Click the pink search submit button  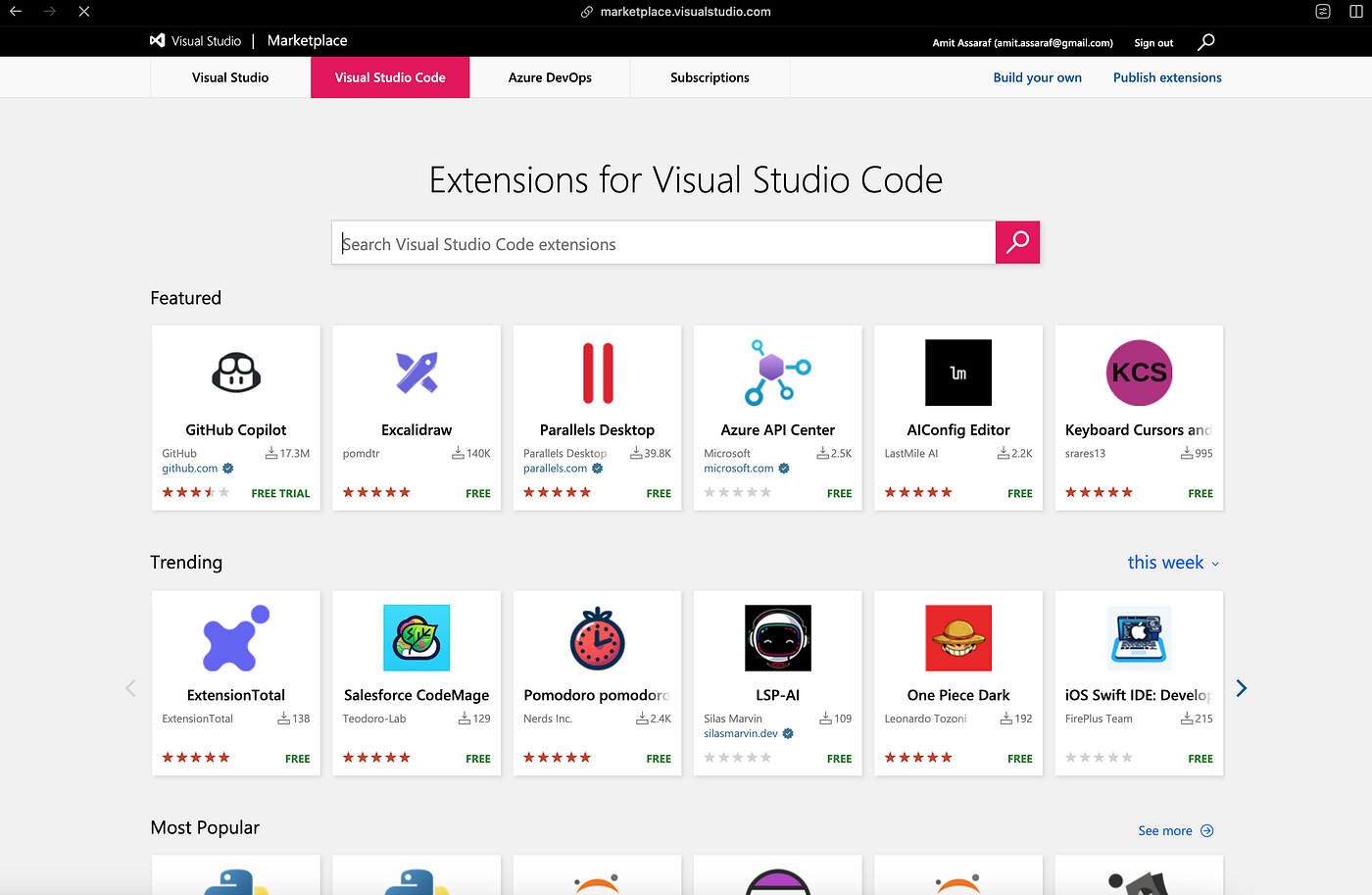click(1017, 242)
